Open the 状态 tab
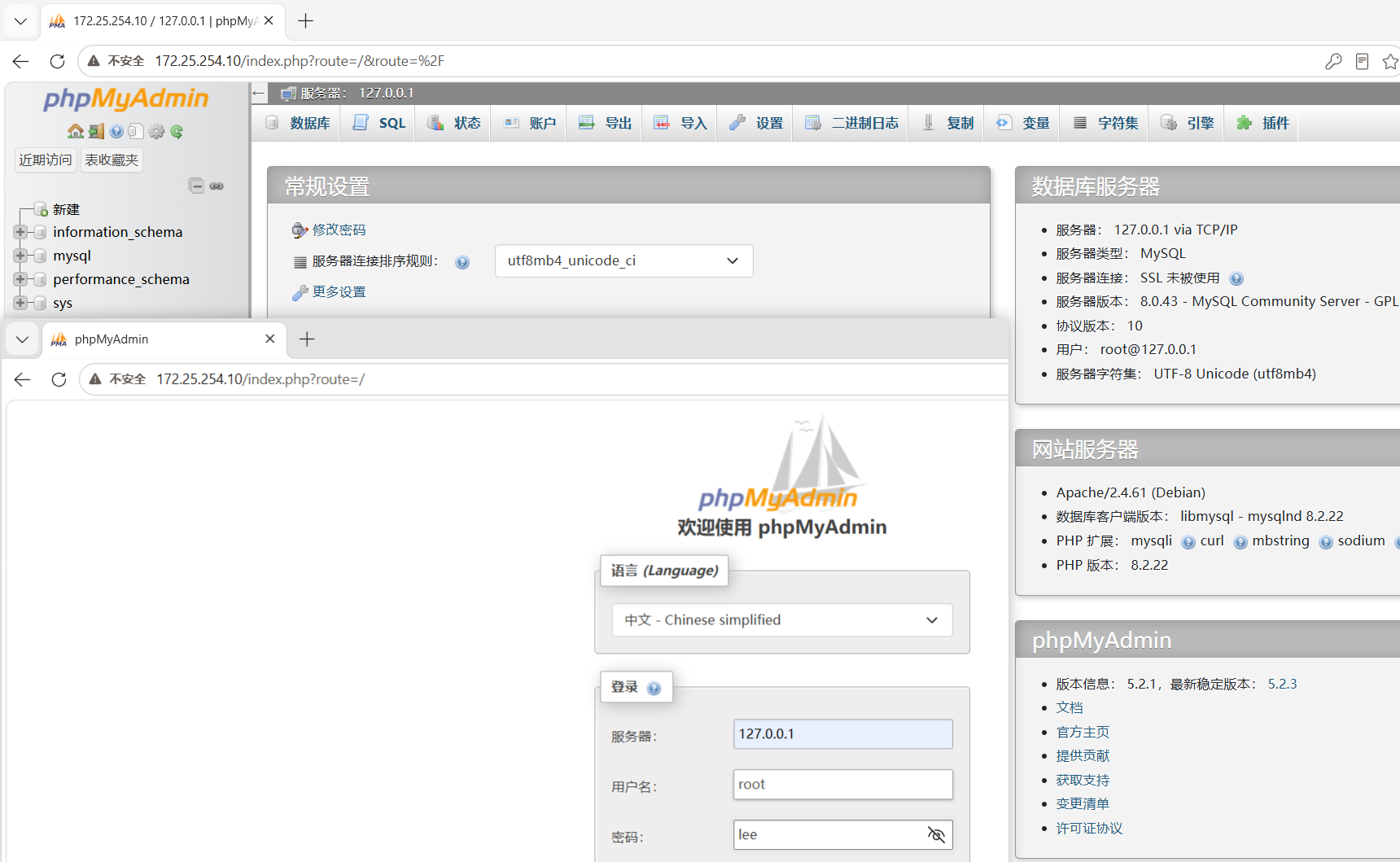Viewport: 1400px width, 862px height. tap(454, 123)
